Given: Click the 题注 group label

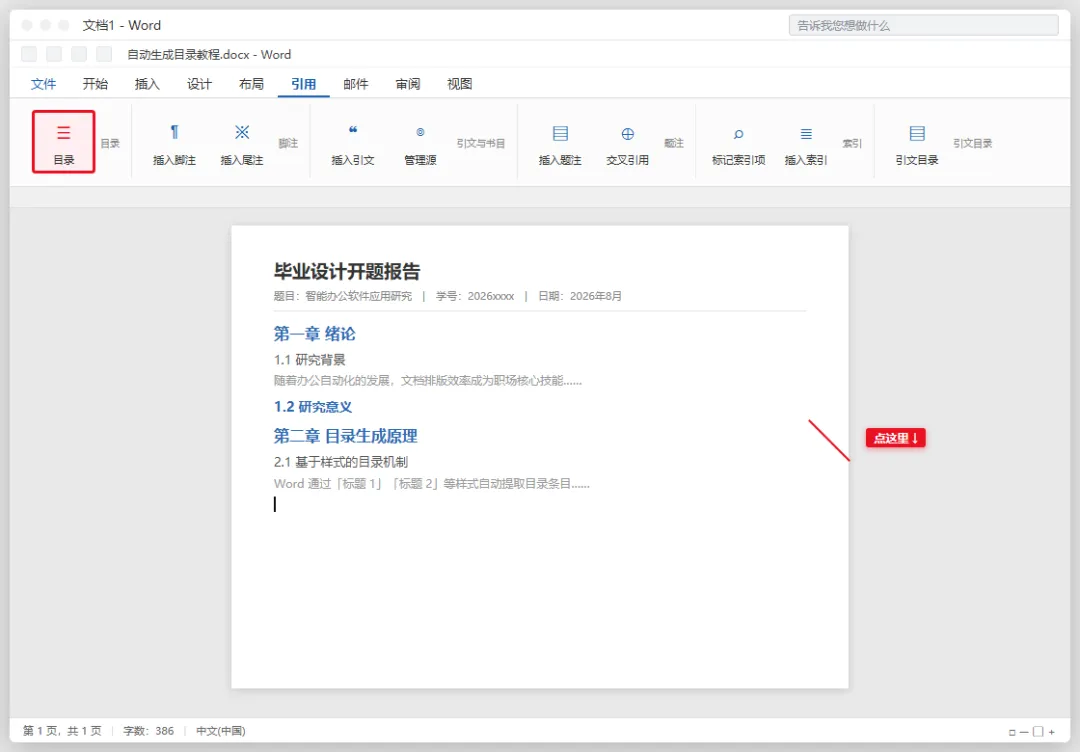Looking at the screenshot, I should tap(674, 143).
